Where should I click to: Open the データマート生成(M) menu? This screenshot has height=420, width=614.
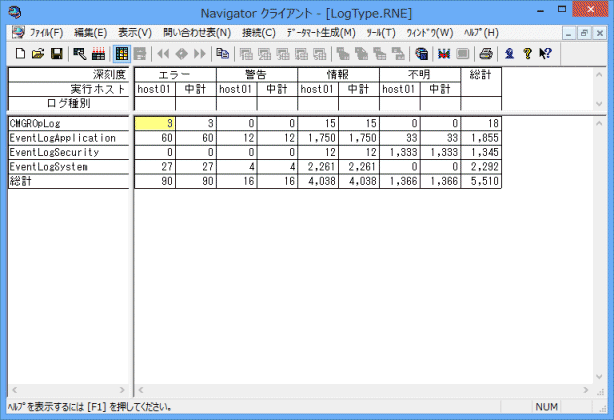[x=320, y=32]
